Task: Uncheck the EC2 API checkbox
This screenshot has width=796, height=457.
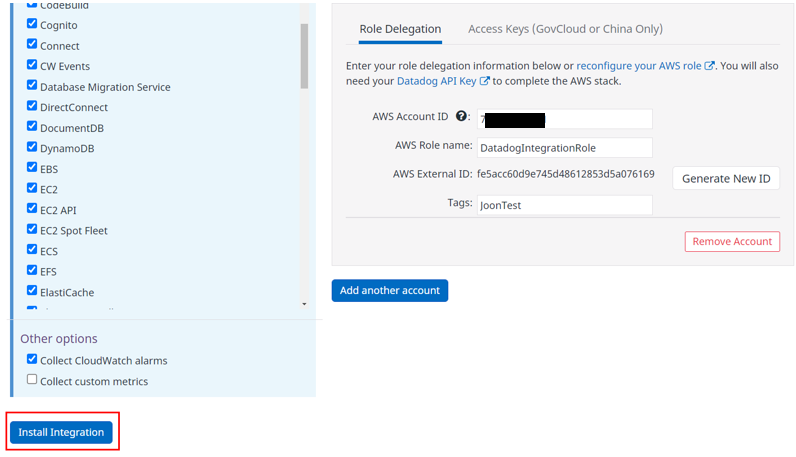Action: [32, 208]
